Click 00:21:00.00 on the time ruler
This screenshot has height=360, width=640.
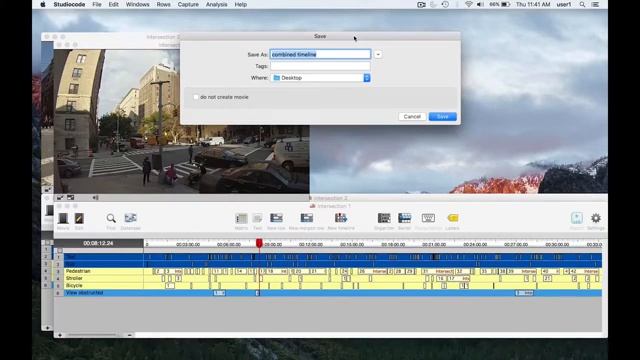[434, 244]
